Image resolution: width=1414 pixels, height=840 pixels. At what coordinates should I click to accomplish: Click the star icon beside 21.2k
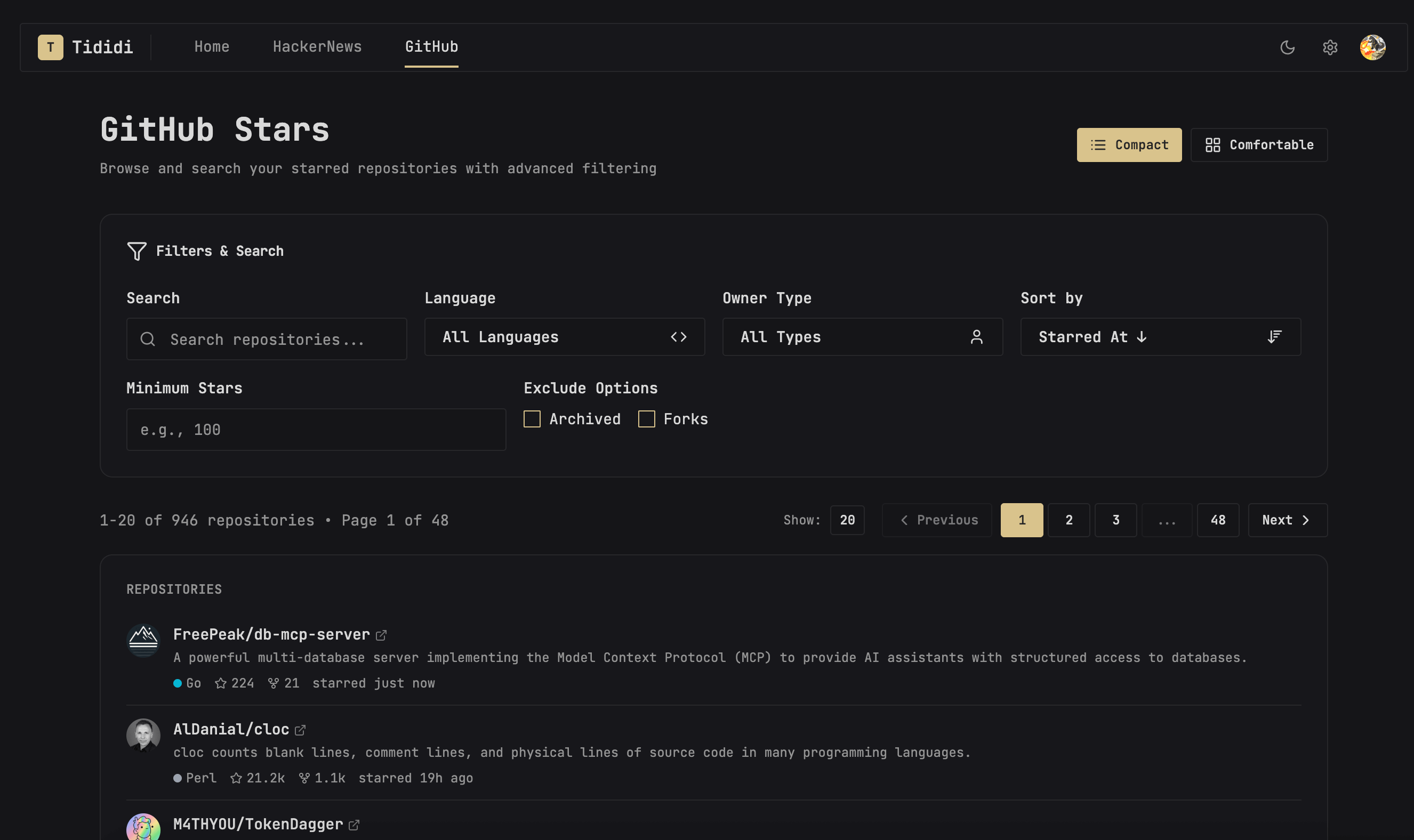click(x=236, y=778)
